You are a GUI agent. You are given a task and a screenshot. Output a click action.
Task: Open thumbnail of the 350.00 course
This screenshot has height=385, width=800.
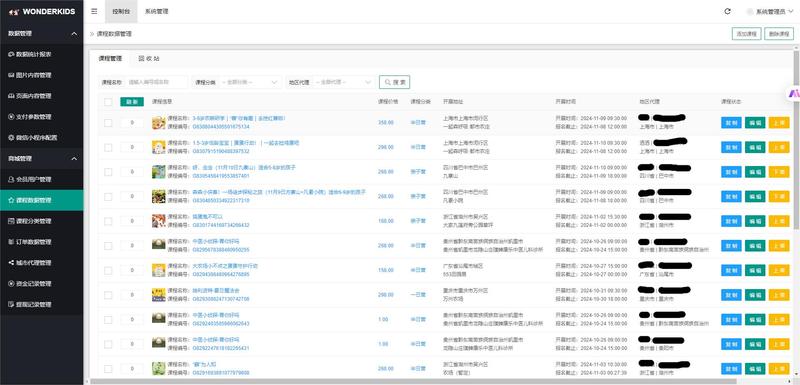(x=159, y=122)
